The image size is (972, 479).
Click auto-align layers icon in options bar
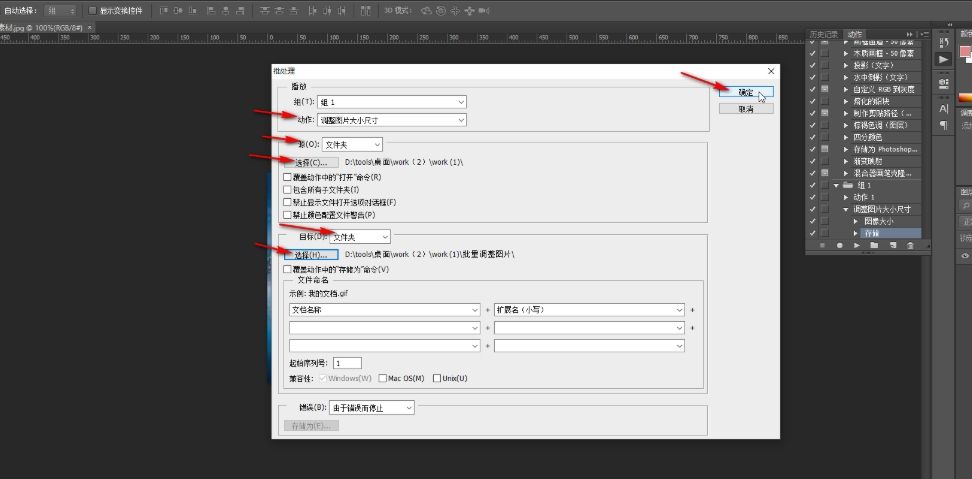[x=366, y=11]
